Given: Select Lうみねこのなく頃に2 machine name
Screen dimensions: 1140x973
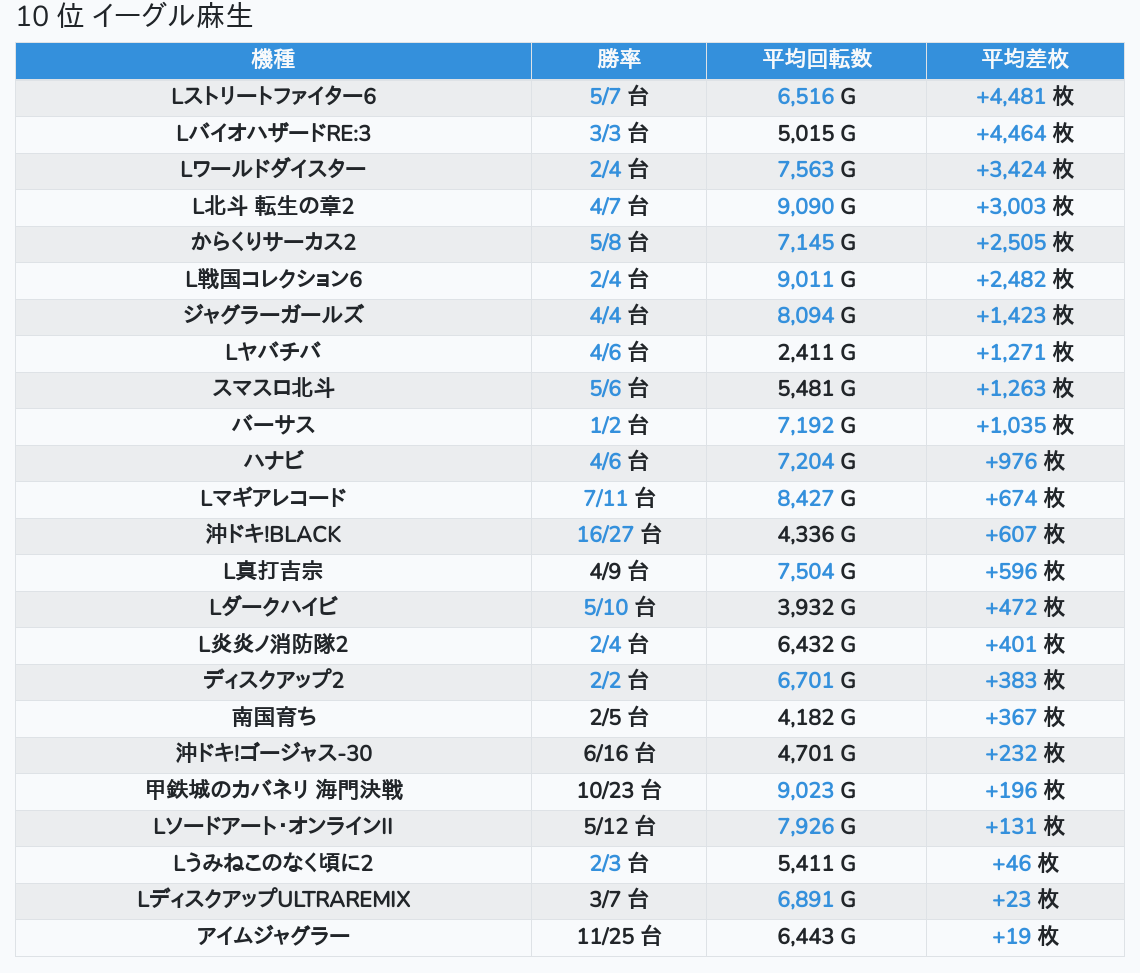Looking at the screenshot, I should coord(273,863).
